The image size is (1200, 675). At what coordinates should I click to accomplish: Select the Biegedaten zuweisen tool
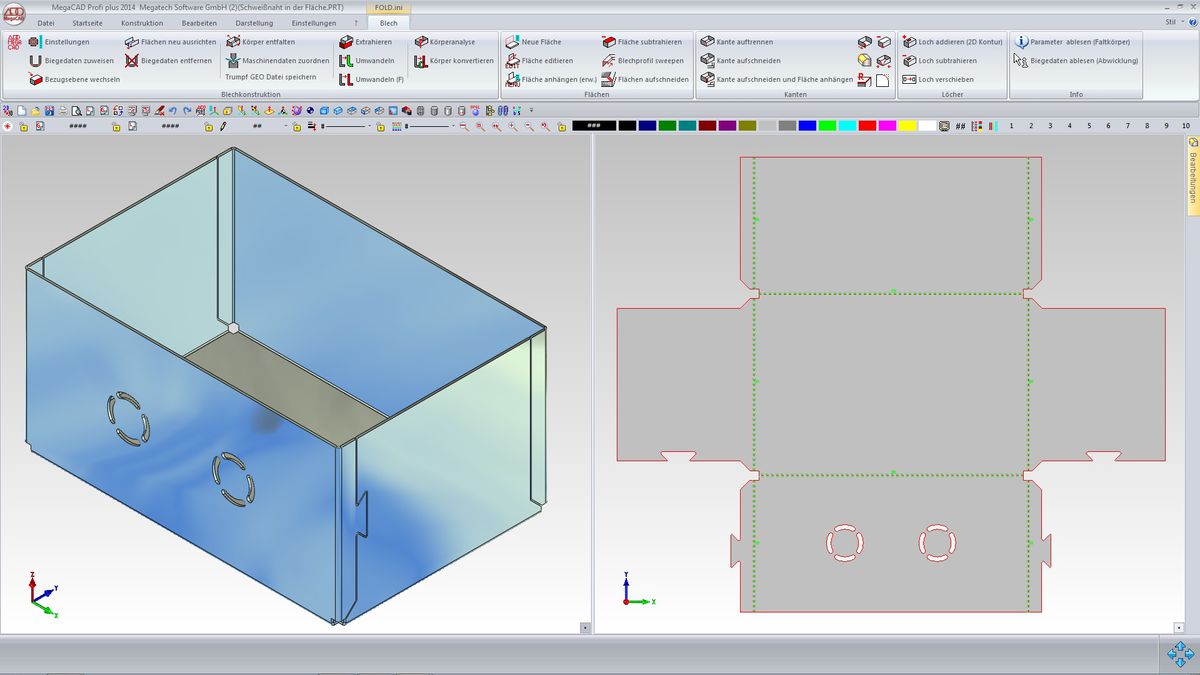[x=36, y=61]
